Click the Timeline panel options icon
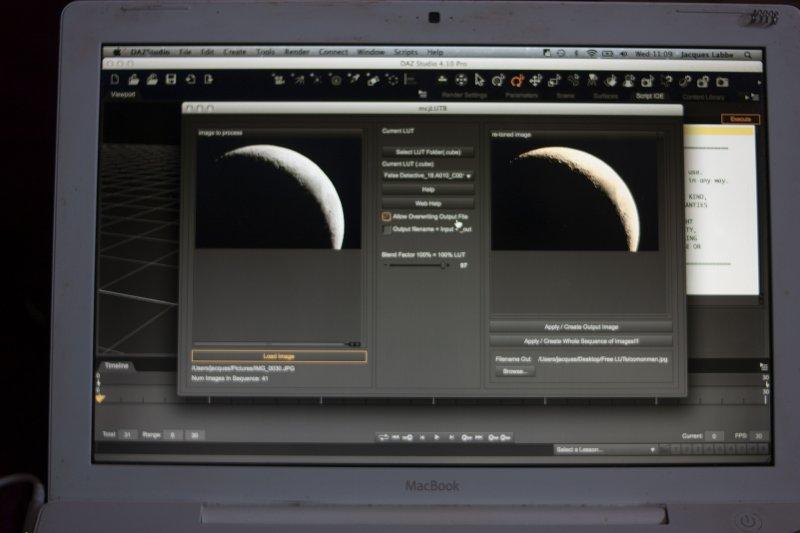The height and width of the screenshot is (533, 800). tap(763, 366)
